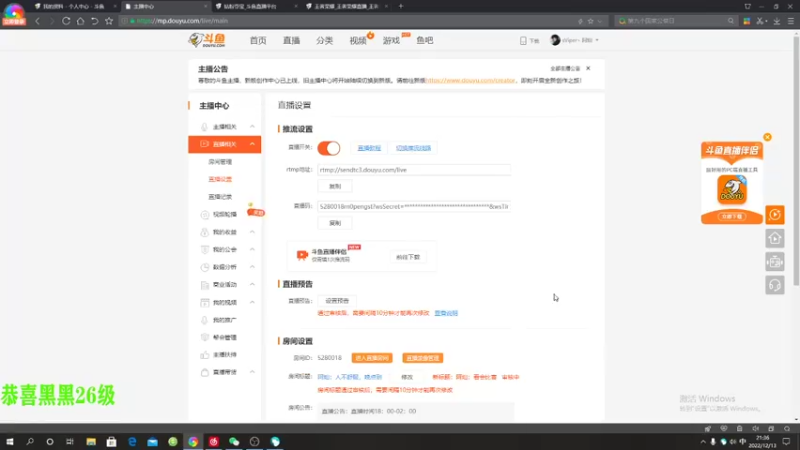The image size is (800, 450).
Task: Copy the stream key with 复制 button
Action: click(x=335, y=223)
